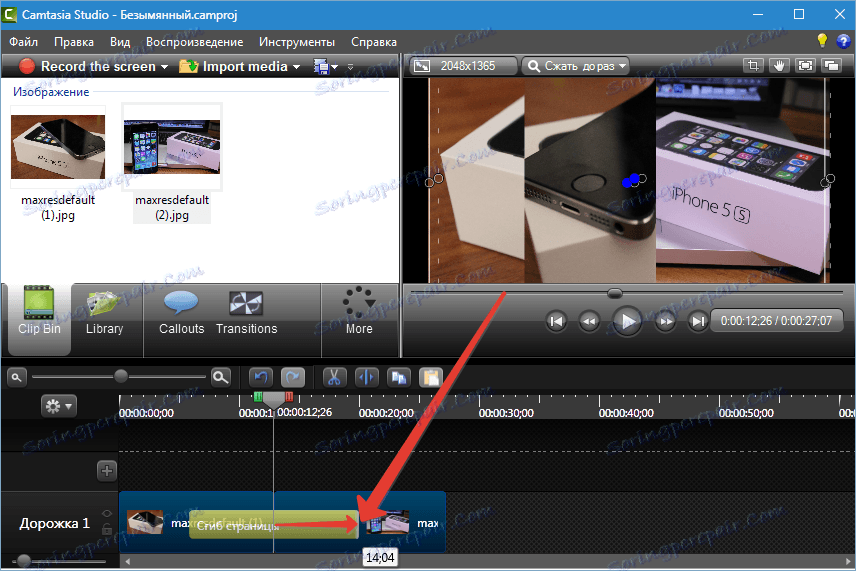The image size is (856, 571).
Task: Click the Undo arrow button
Action: (261, 377)
